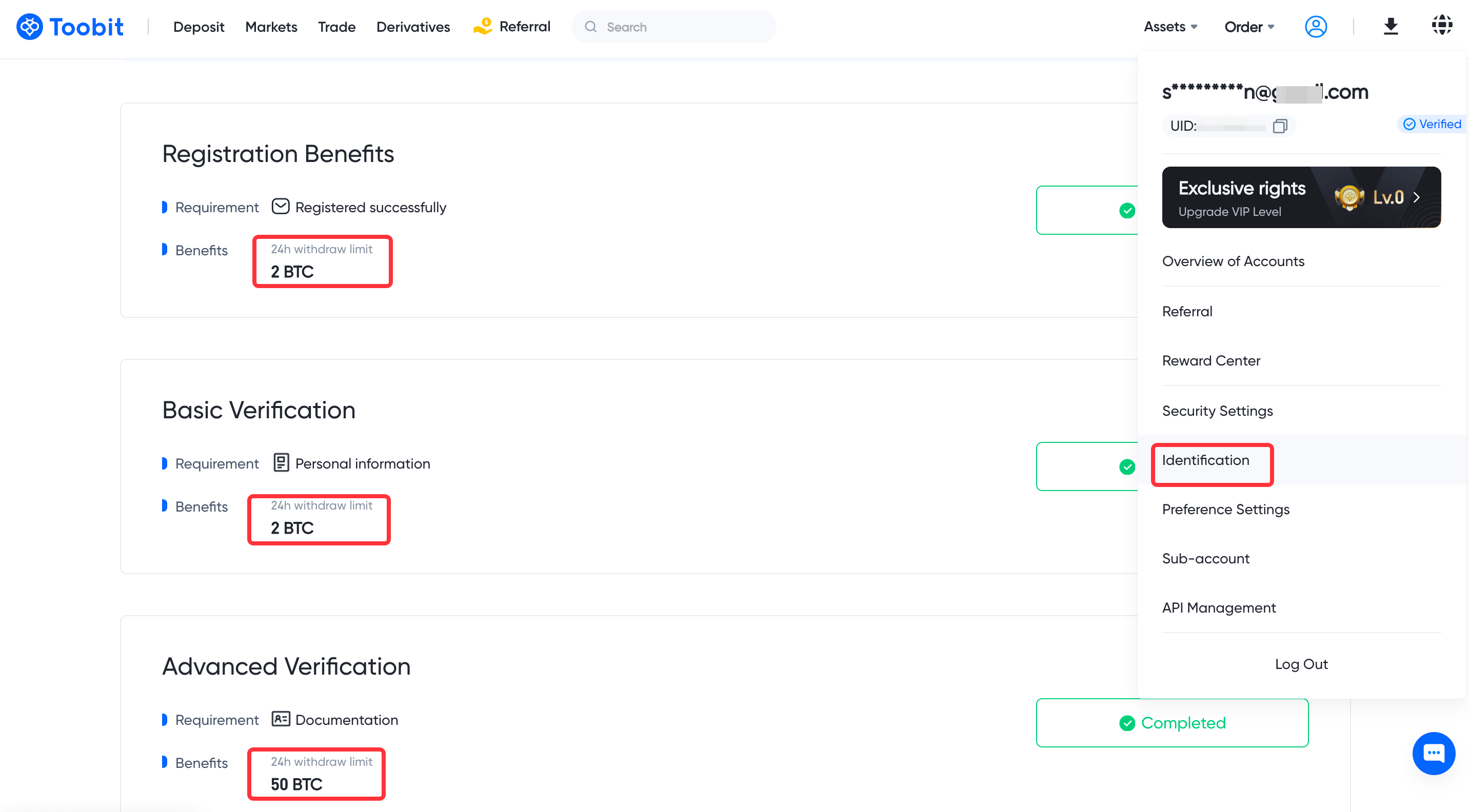Switch to the Derivatives section
This screenshot has height=812, width=1469.
[x=413, y=26]
